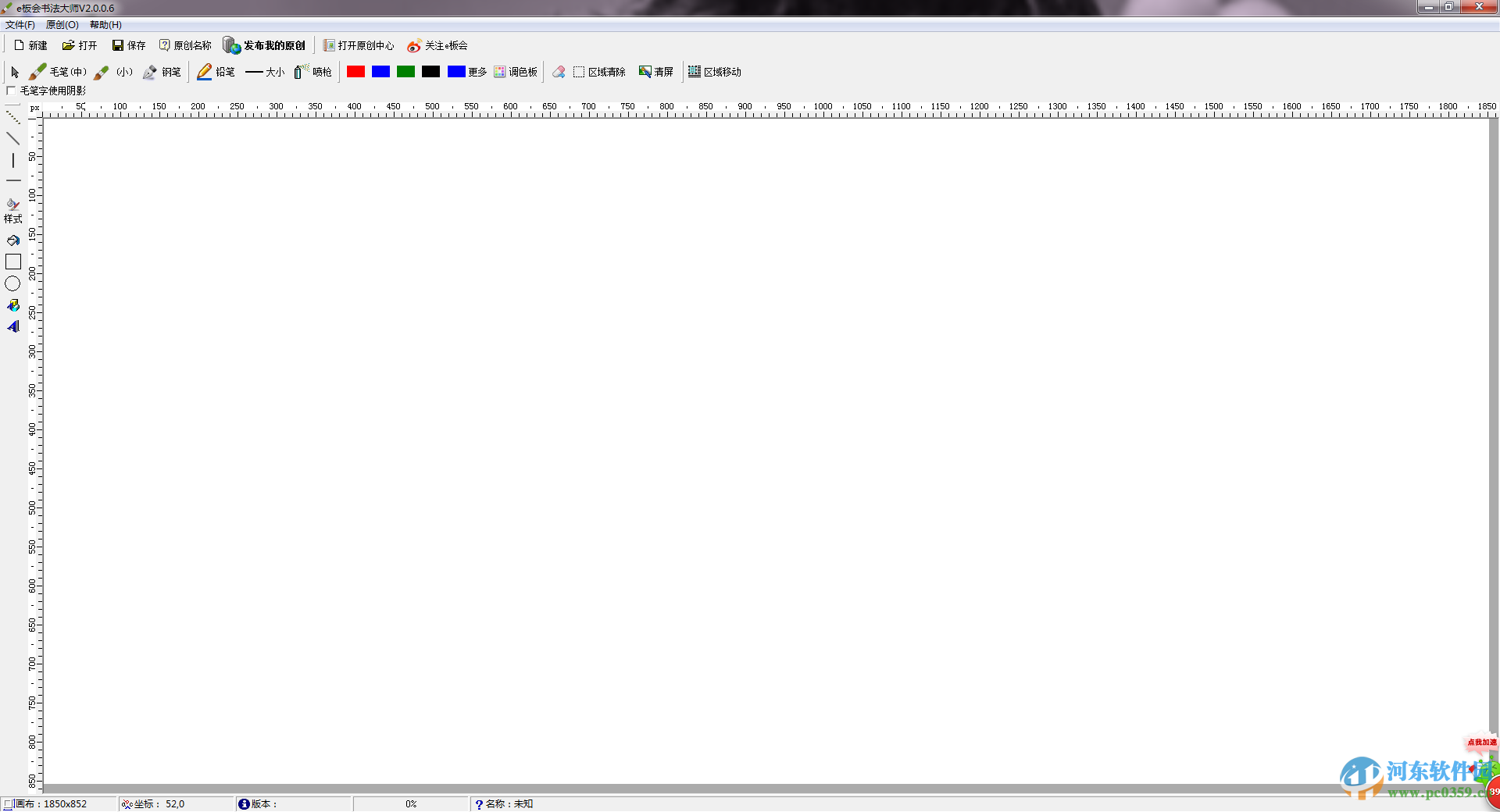
Task: Enable 毛笔字使用阴影 checkbox
Action: click(x=12, y=91)
